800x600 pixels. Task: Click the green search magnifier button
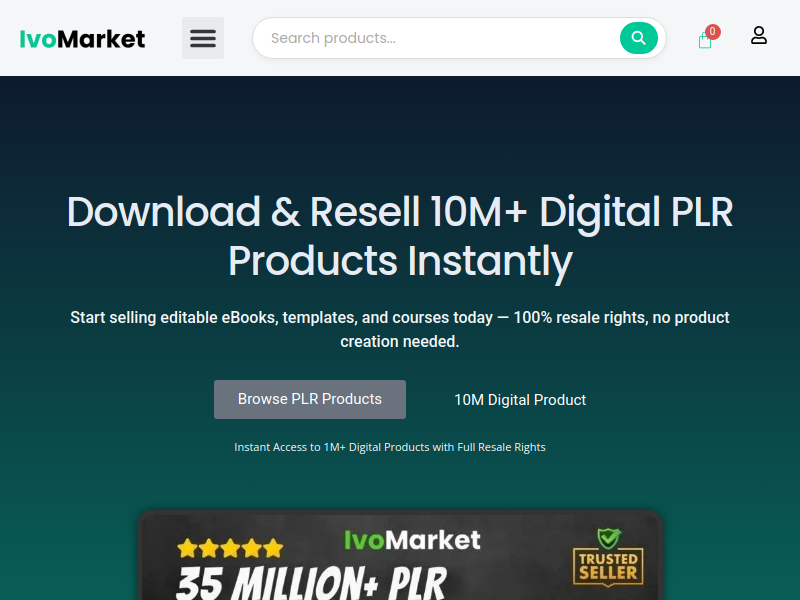[638, 38]
